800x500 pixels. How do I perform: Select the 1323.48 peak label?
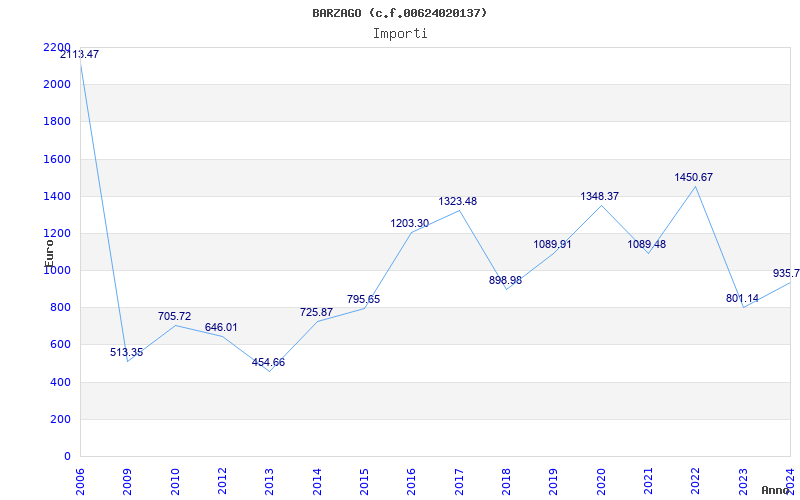458,201
